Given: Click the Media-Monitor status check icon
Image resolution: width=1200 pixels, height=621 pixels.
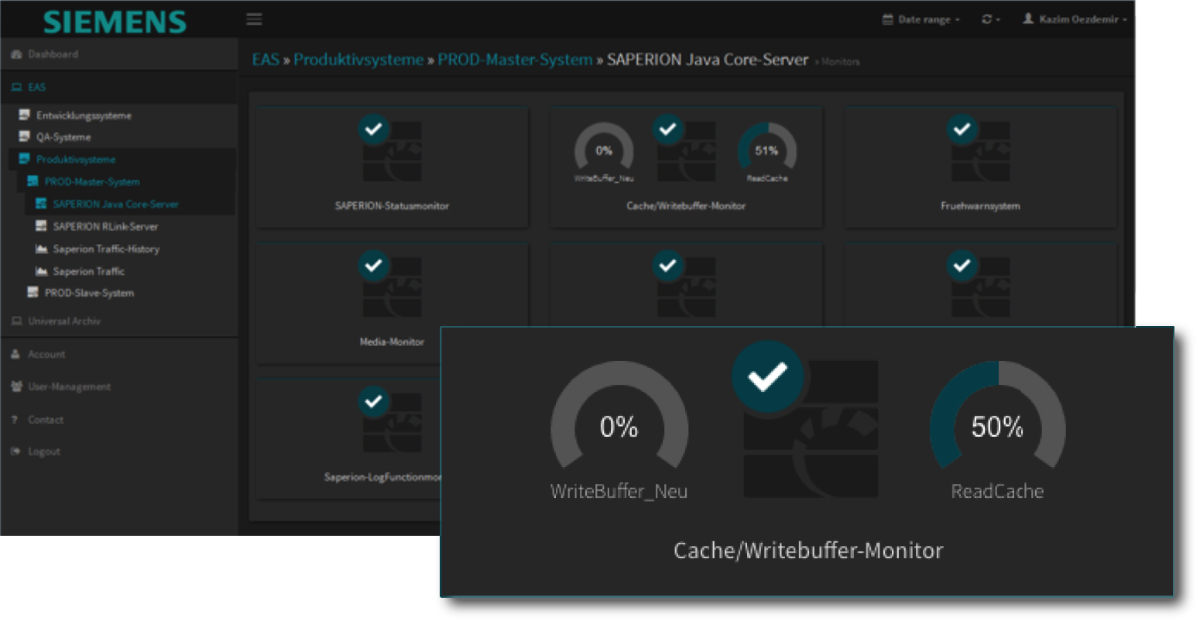Looking at the screenshot, I should click(373, 265).
